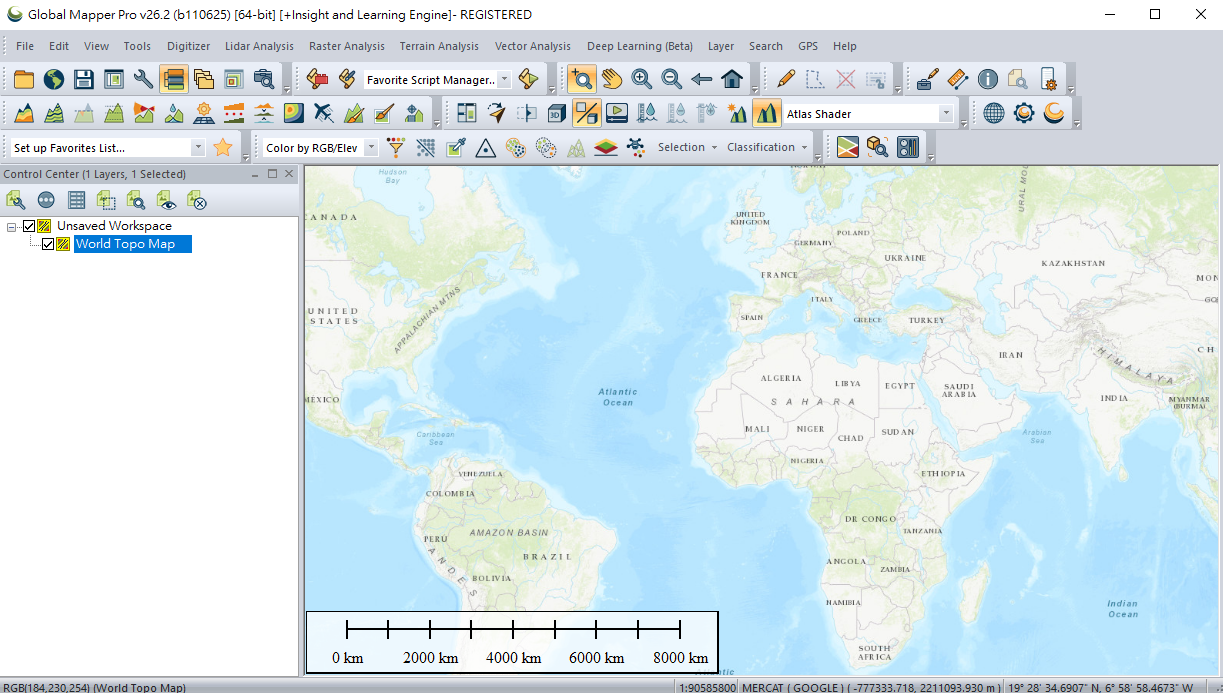Expand the Color by RGB/Elev dropdown
The height and width of the screenshot is (693, 1223).
click(x=371, y=148)
